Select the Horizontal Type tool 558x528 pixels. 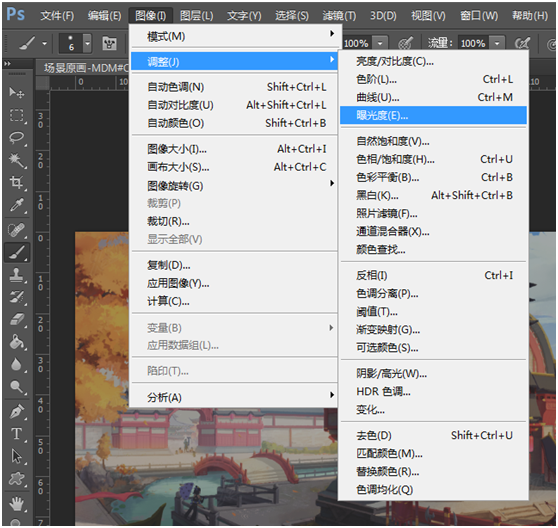pyautogui.click(x=16, y=434)
